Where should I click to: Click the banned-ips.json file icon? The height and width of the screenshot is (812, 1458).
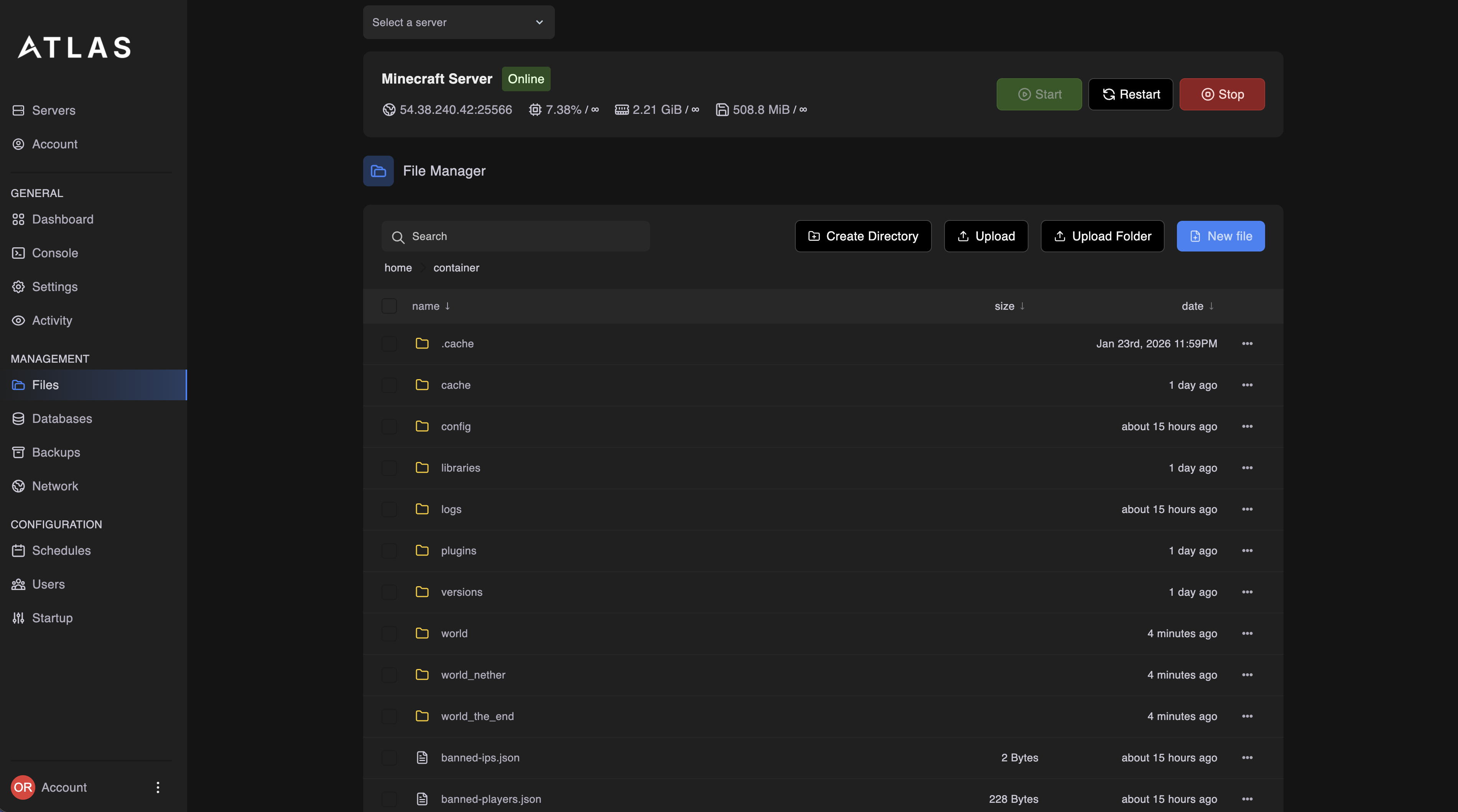[422, 758]
